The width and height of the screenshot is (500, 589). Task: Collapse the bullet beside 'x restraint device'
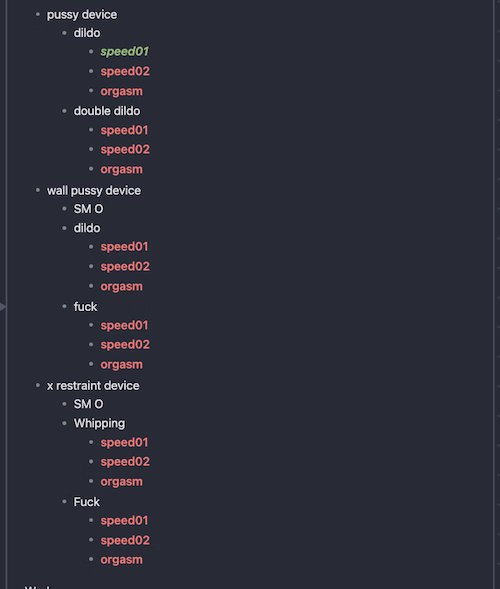pyautogui.click(x=38, y=385)
